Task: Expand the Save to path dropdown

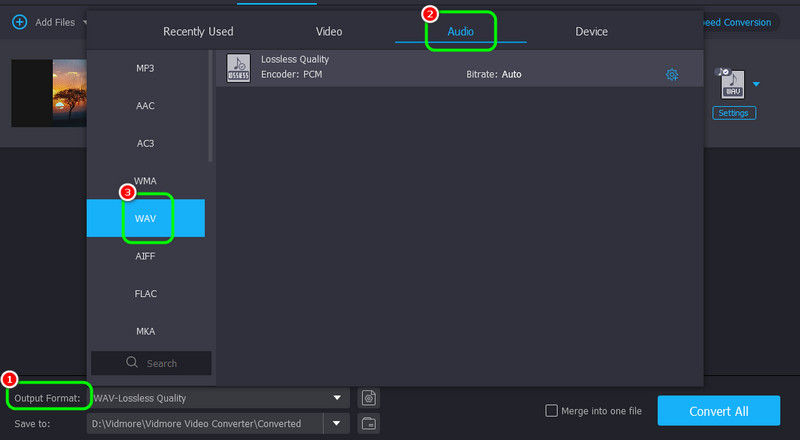Action: coord(337,423)
